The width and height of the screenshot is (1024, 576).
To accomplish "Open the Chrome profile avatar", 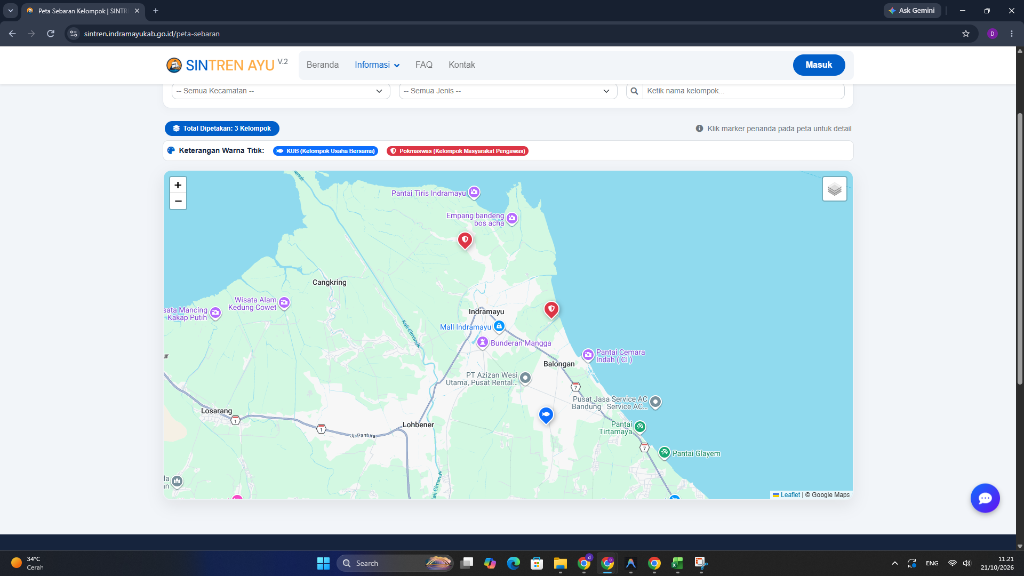I will [x=992, y=33].
